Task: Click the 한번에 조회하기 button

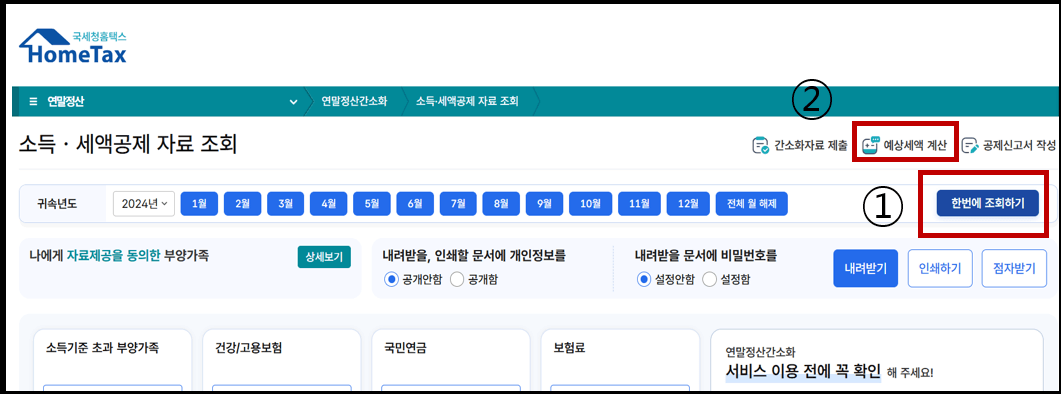Action: [x=987, y=203]
